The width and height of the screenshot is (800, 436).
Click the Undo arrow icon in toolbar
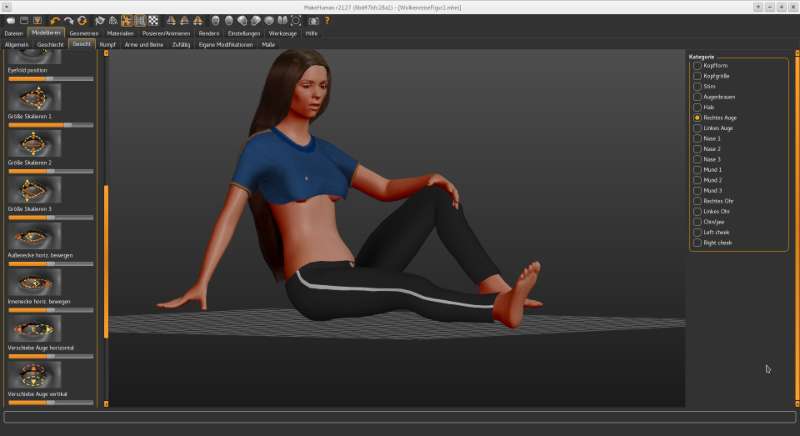54,20
